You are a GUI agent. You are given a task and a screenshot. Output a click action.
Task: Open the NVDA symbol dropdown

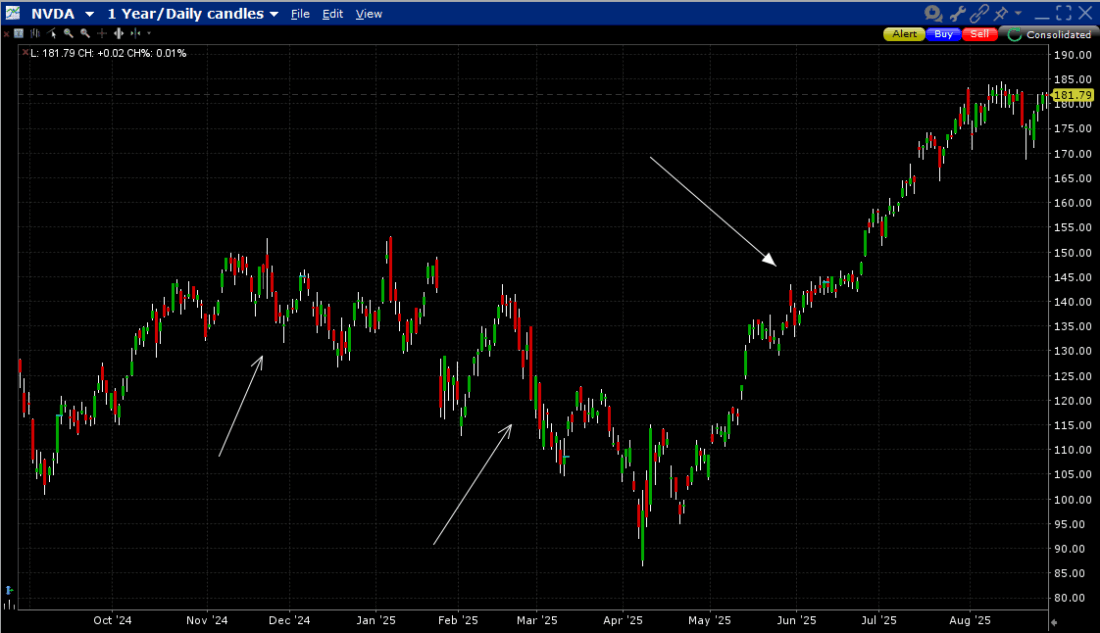[90, 14]
